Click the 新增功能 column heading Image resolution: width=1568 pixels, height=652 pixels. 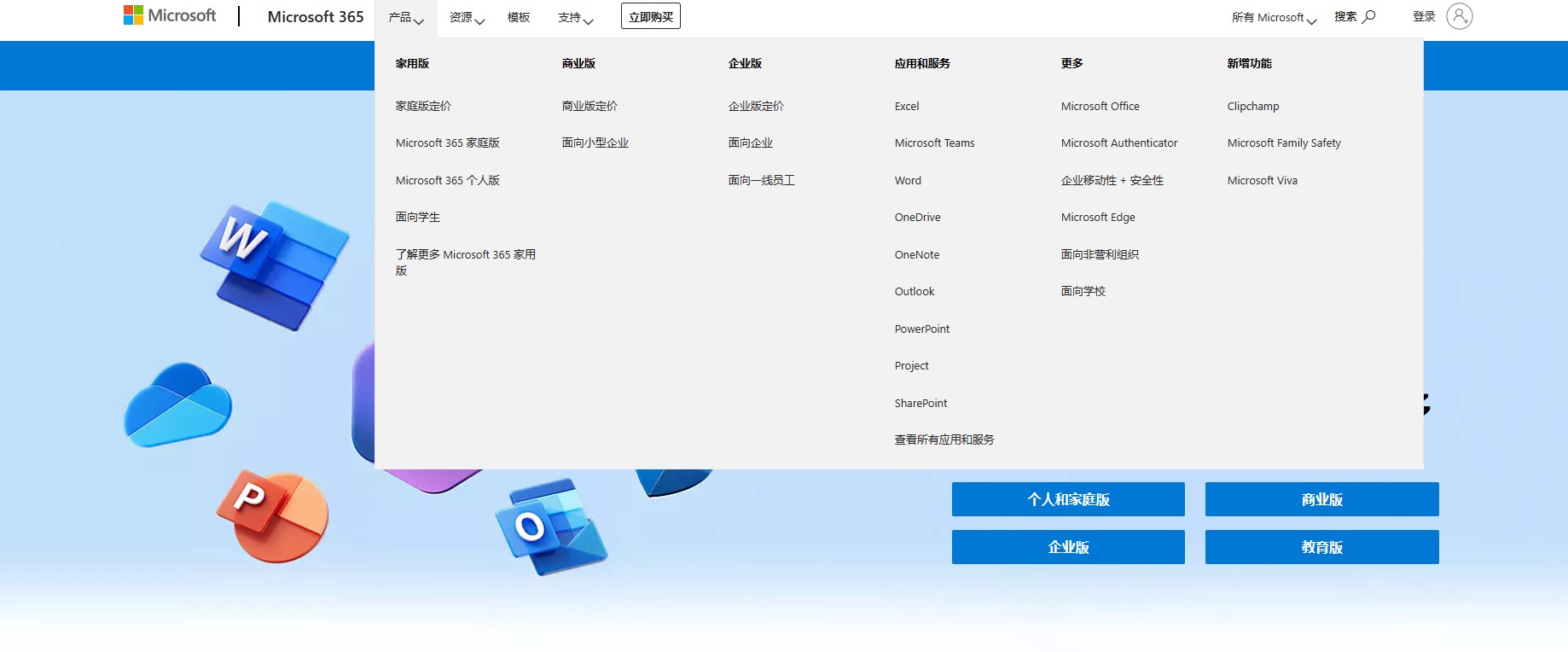(1250, 63)
